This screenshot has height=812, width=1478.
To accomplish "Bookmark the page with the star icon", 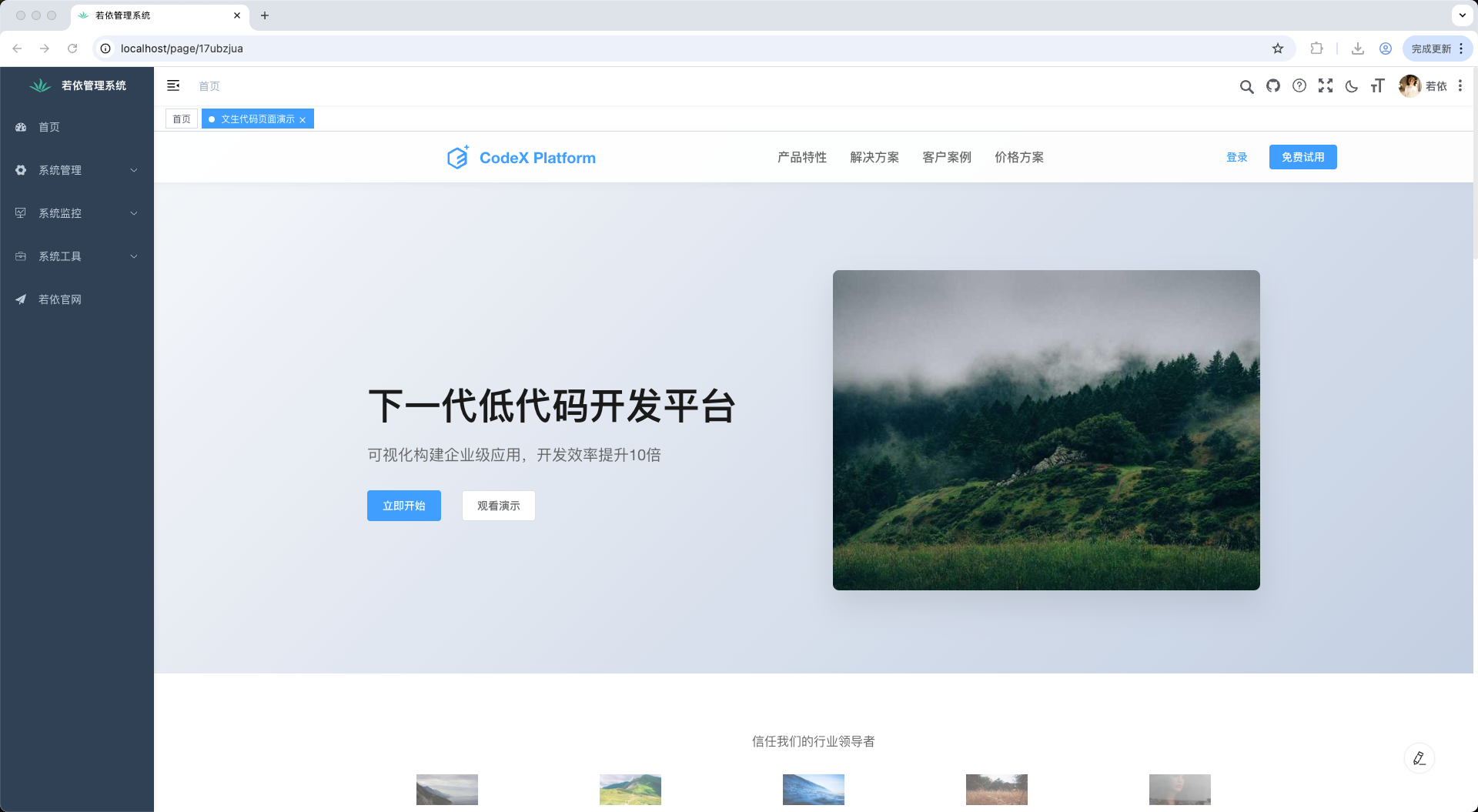I will point(1278,48).
